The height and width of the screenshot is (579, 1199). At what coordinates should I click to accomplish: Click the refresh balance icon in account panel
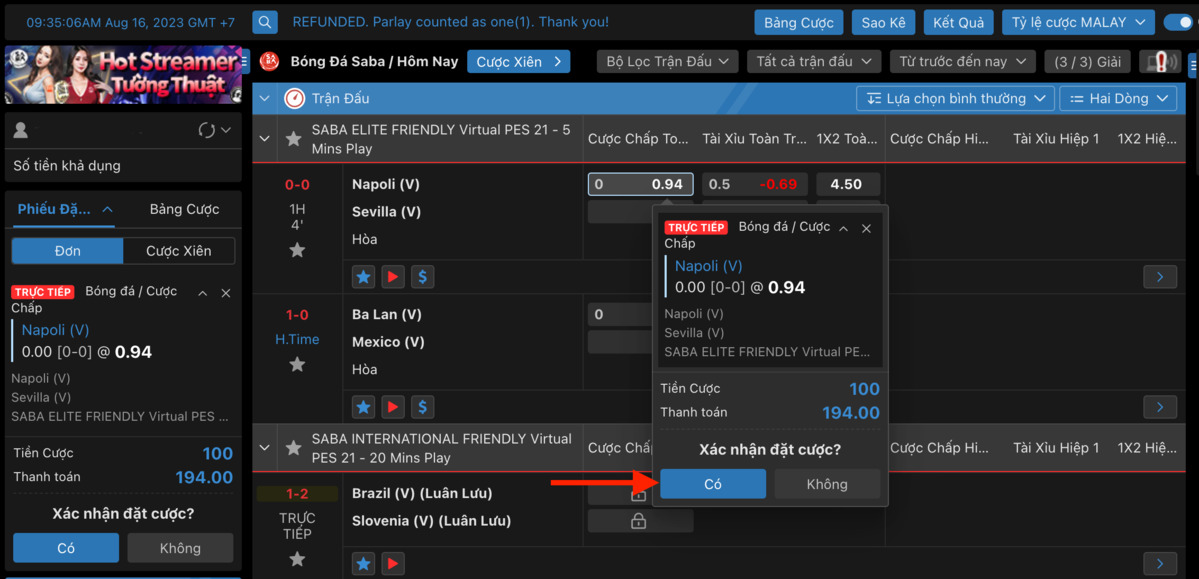coord(207,130)
